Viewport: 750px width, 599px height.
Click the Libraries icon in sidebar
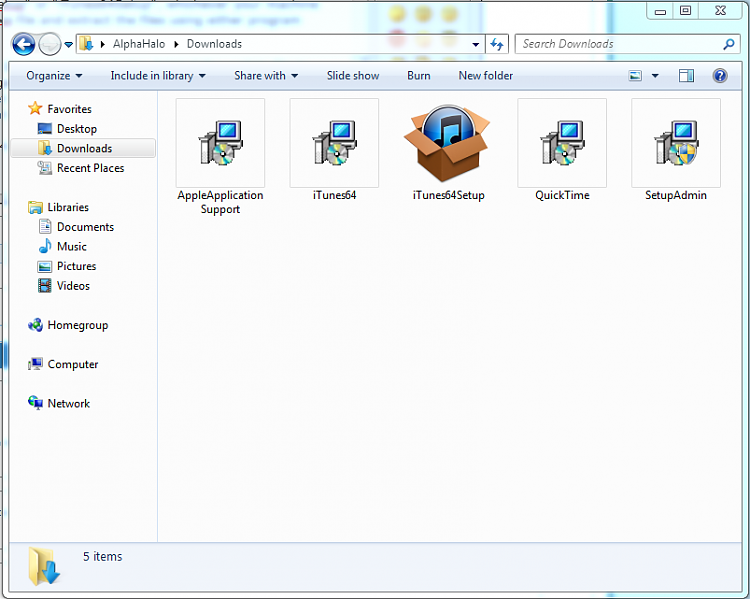coord(35,207)
